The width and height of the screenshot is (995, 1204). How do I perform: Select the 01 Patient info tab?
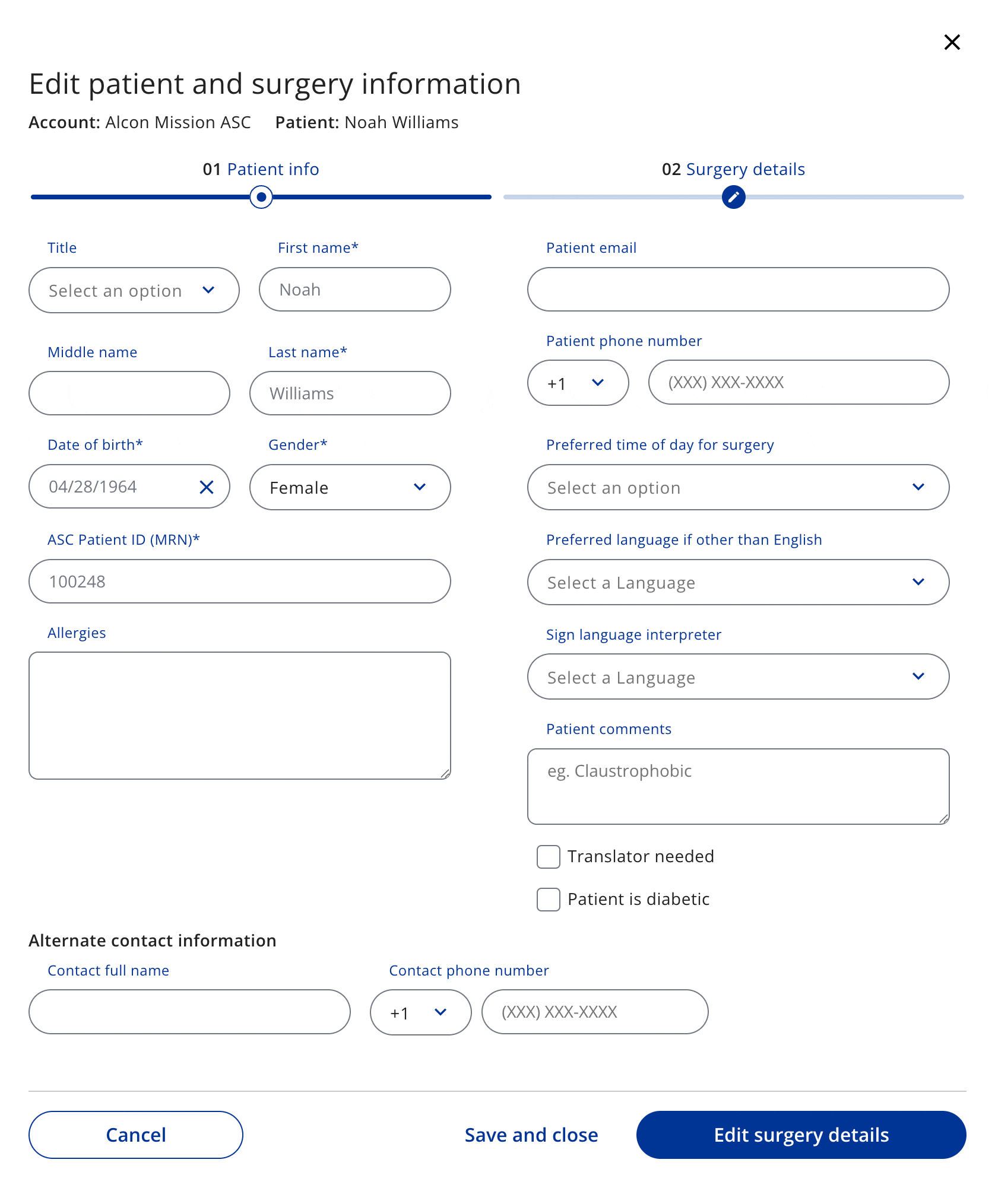coord(261,169)
